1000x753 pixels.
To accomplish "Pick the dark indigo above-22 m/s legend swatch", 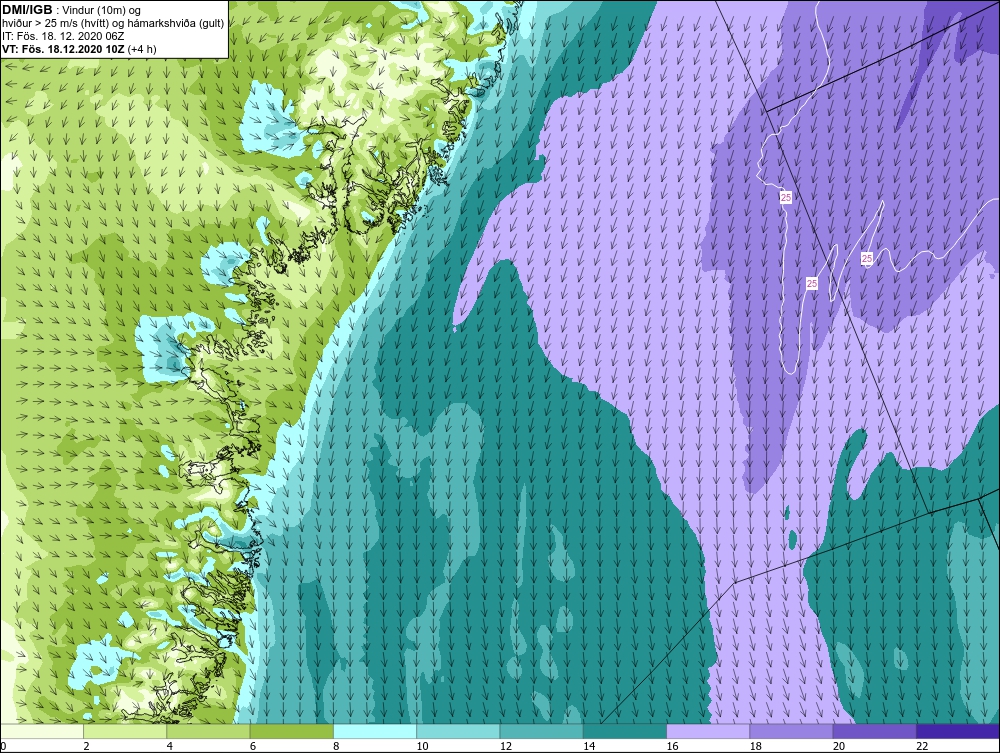I will coord(958,731).
